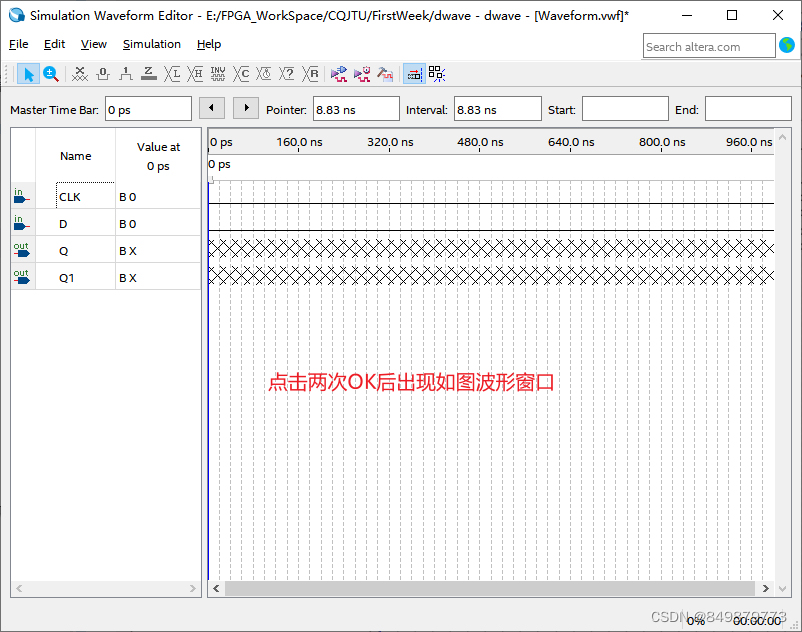Click the Interval value field
Viewport: 802px width, 632px height.
click(x=498, y=109)
